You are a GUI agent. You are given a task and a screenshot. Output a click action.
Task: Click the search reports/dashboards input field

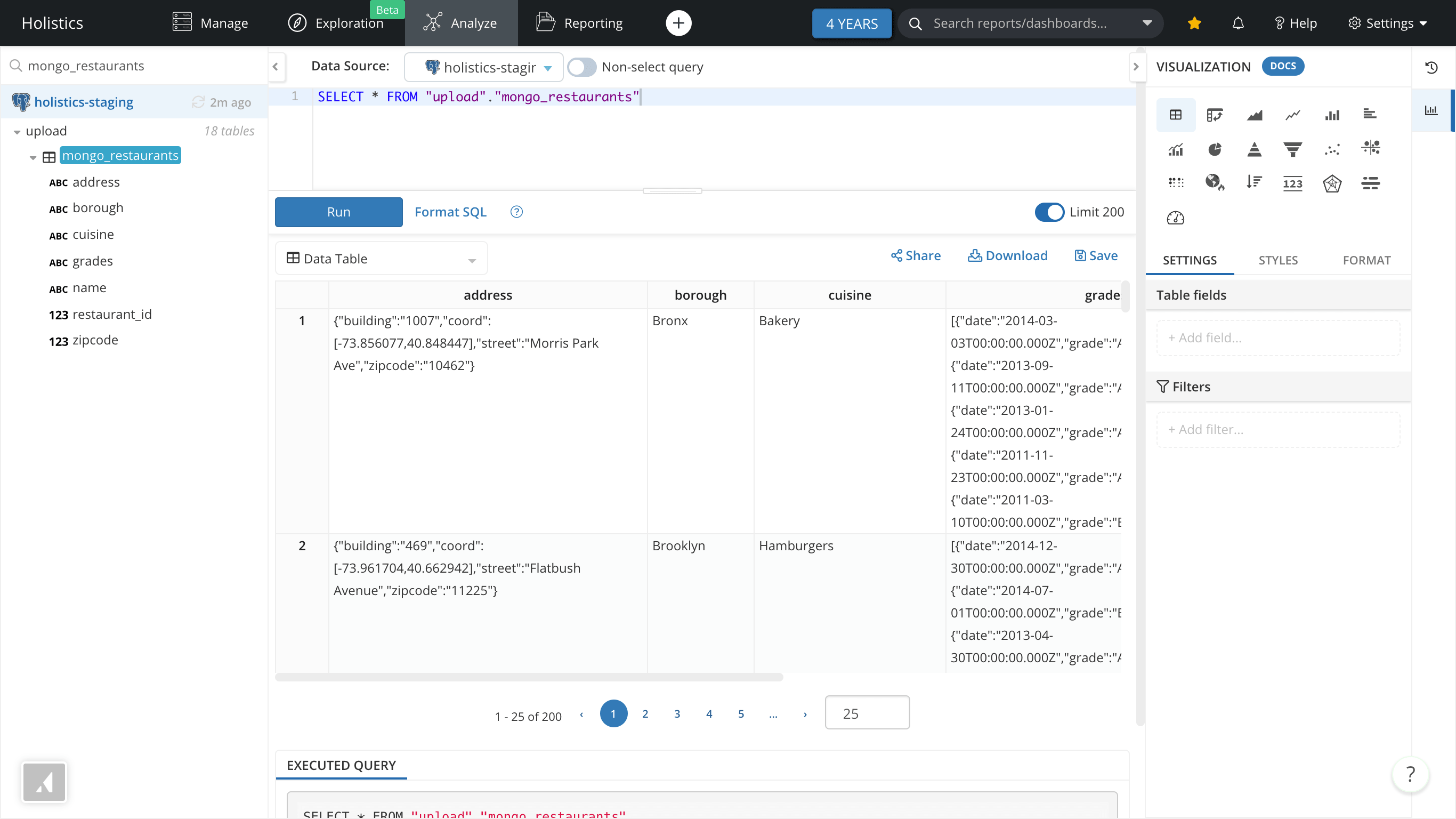point(1029,22)
